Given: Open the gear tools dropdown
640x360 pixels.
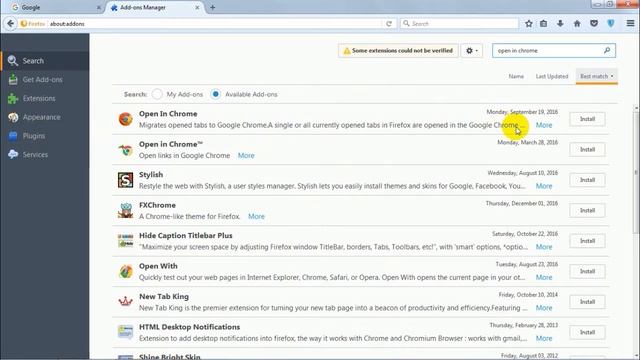Looking at the screenshot, I should pos(471,51).
